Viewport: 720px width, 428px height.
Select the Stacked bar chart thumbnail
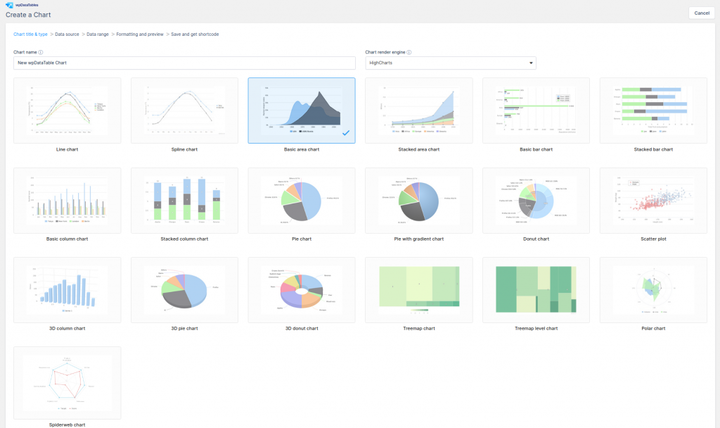(653, 110)
